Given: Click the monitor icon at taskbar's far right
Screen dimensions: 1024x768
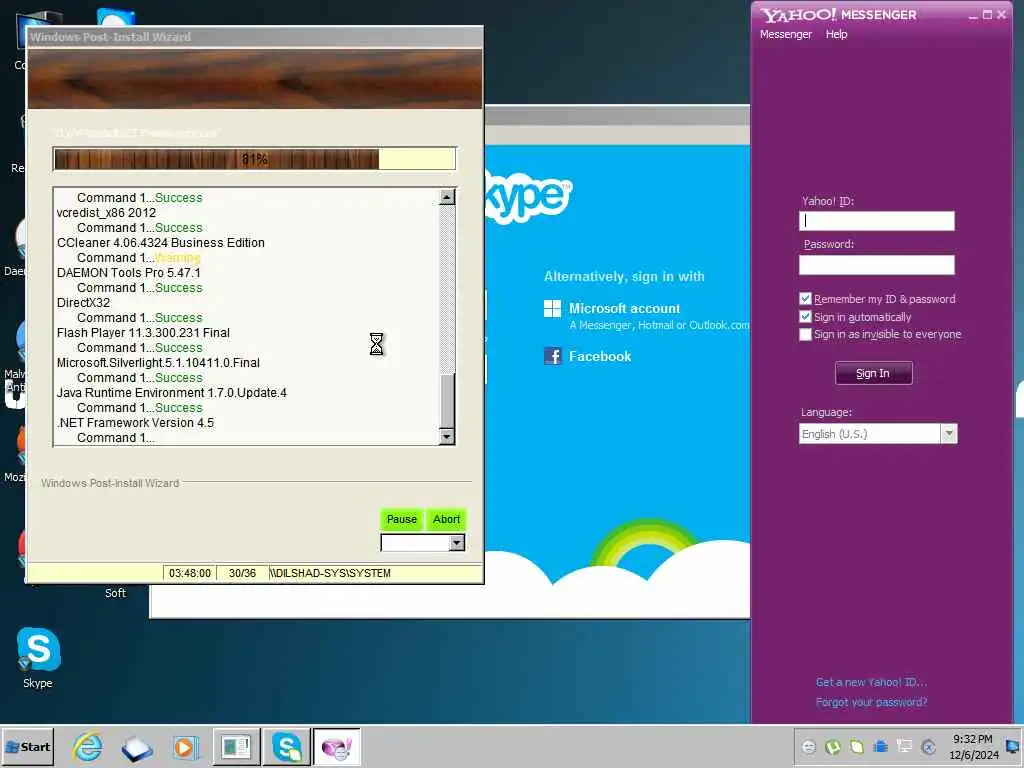Looking at the screenshot, I should coord(1013,746).
